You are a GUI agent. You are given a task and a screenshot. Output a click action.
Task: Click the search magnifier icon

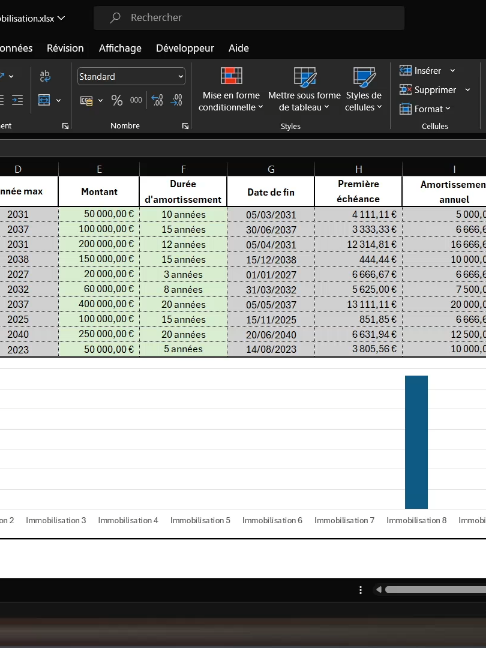pos(115,17)
